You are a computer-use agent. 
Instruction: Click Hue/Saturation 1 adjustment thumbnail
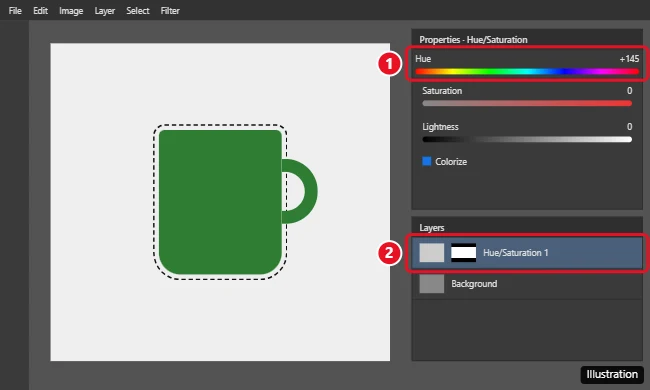pyautogui.click(x=432, y=252)
